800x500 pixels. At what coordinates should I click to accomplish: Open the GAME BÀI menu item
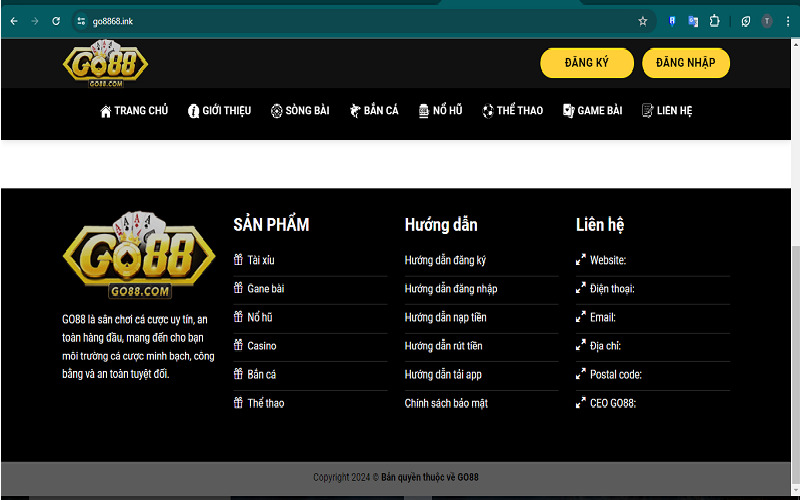[592, 111]
